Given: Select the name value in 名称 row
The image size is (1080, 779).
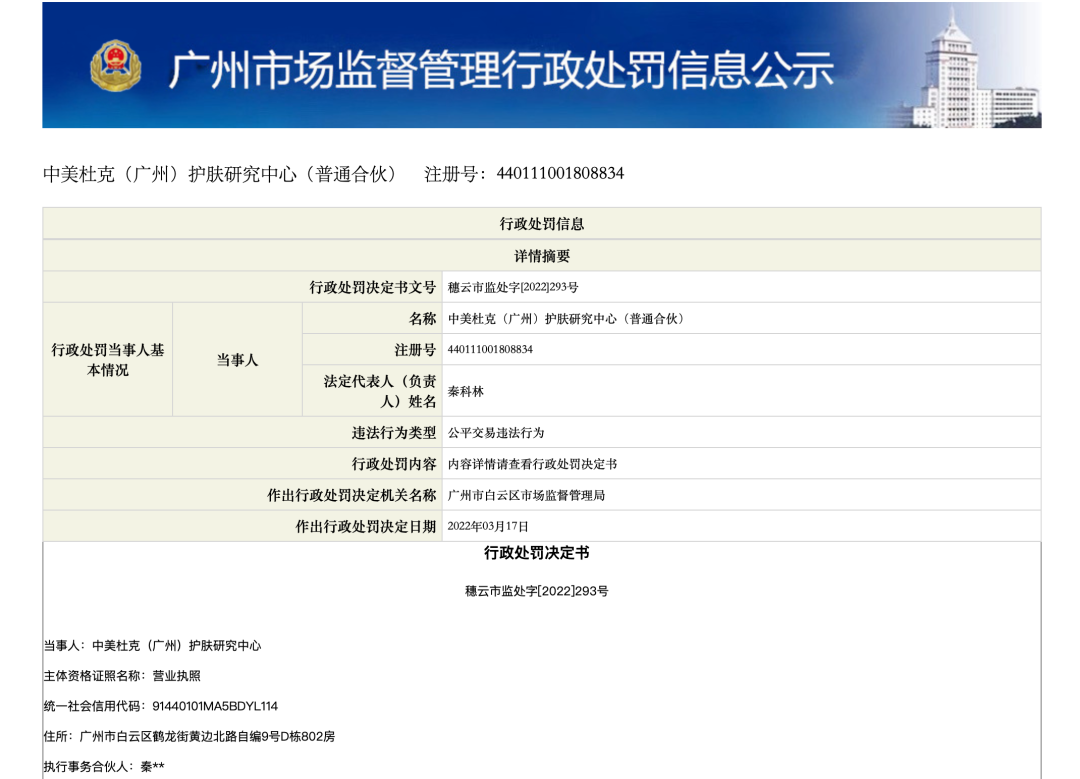Looking at the screenshot, I should pos(566,319).
